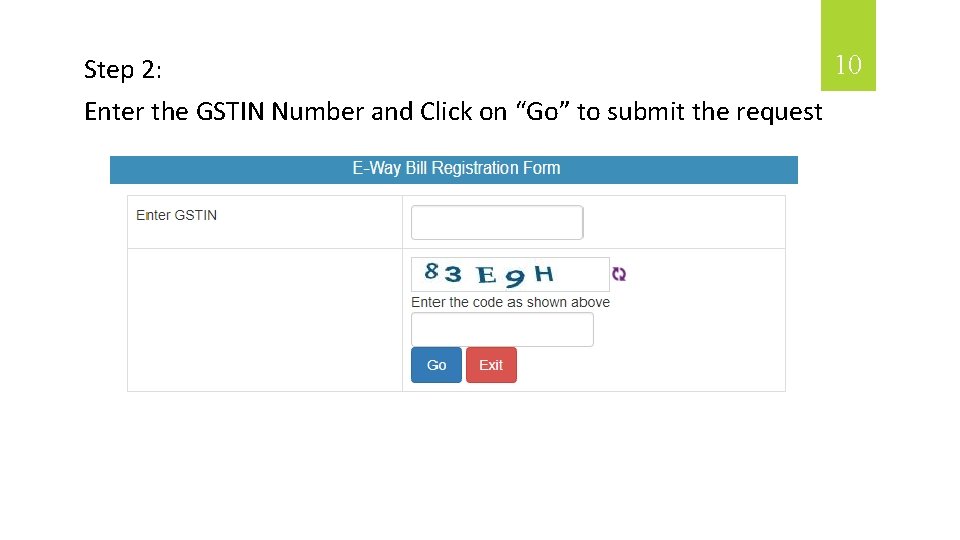Click the empty cell below Enter GSTIN
This screenshot has height=540, width=960.
click(265, 319)
